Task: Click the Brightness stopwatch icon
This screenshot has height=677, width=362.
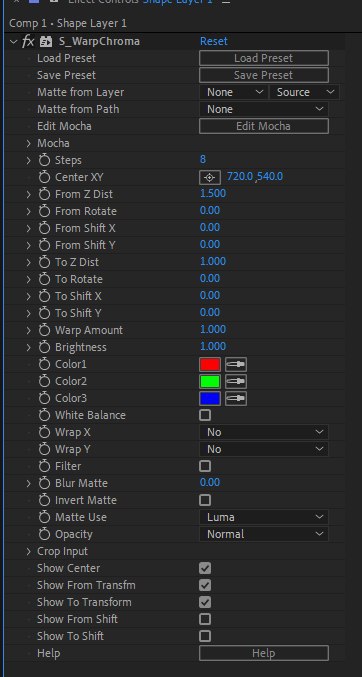Action: click(44, 347)
